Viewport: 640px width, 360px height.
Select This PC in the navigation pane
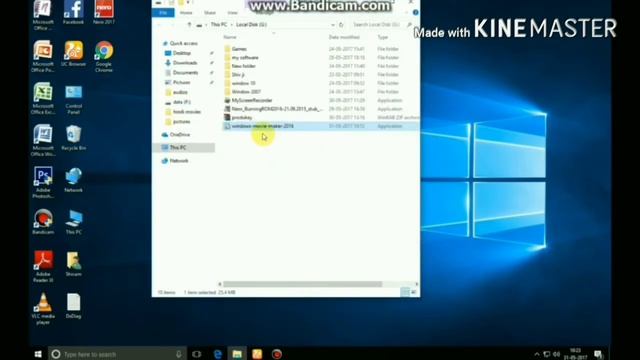click(184, 147)
